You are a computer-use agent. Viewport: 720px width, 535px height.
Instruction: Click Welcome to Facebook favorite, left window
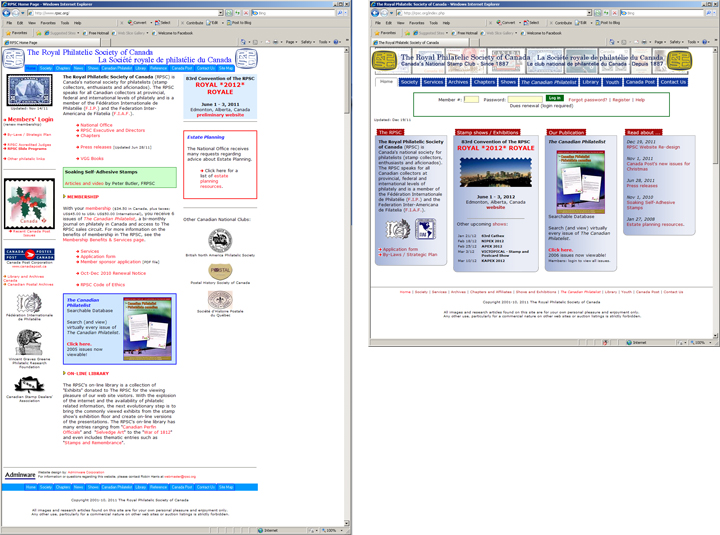tap(173, 33)
